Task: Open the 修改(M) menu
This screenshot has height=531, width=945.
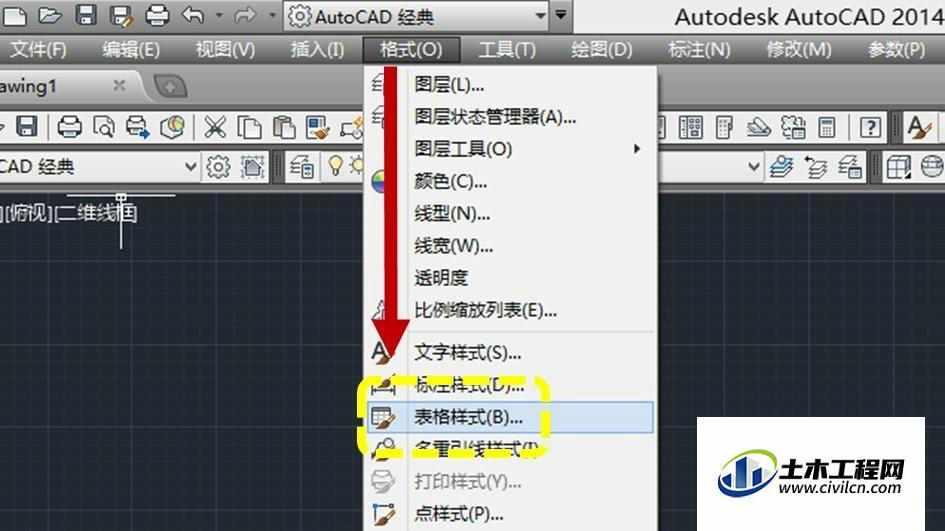Action: [x=799, y=49]
